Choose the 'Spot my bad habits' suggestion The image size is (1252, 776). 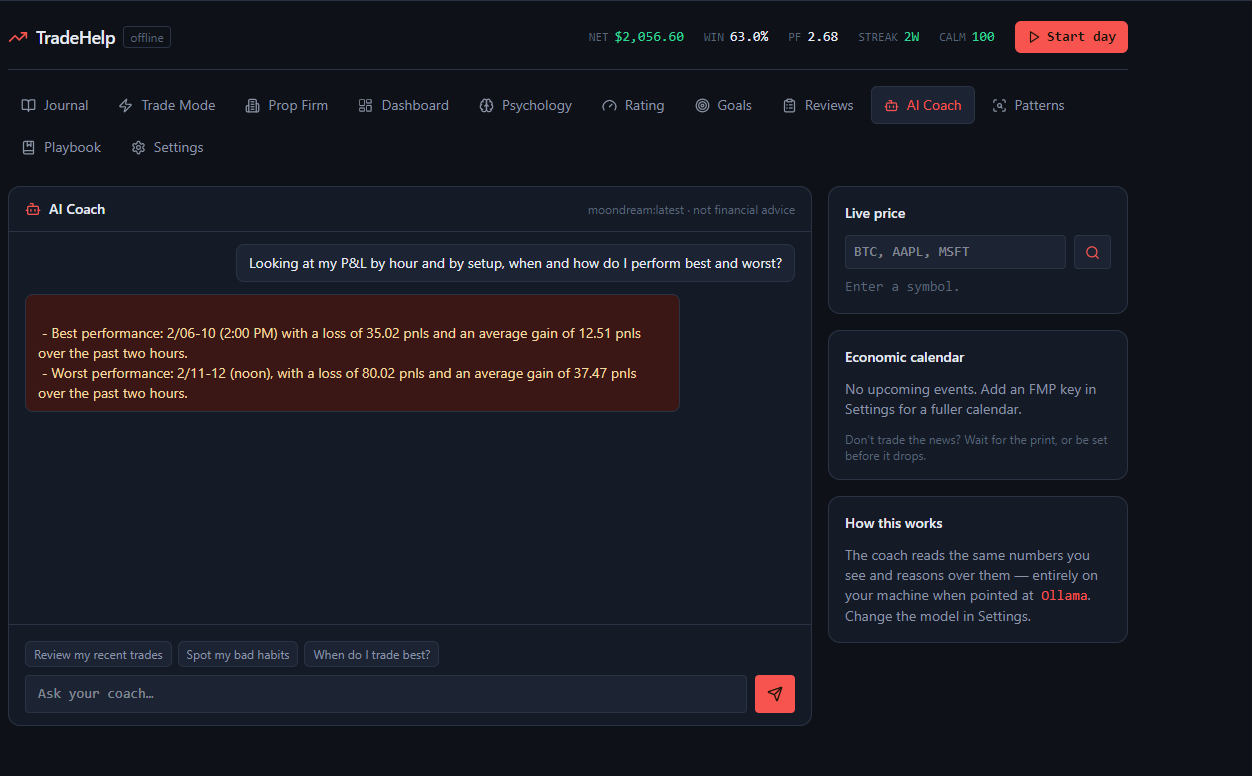238,655
